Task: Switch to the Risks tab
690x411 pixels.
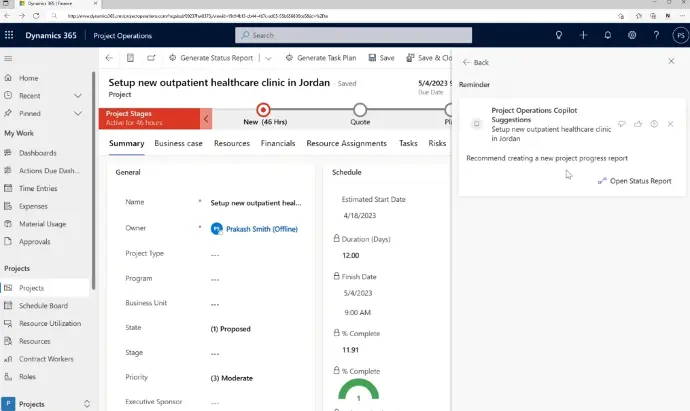Action: pos(437,143)
